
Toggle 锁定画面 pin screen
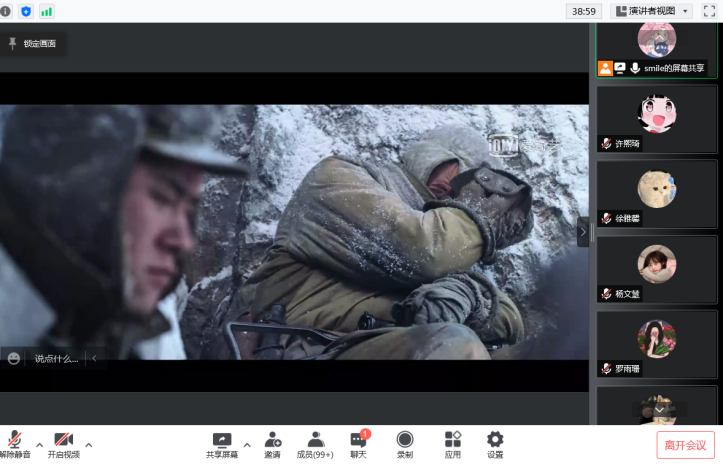pos(33,44)
